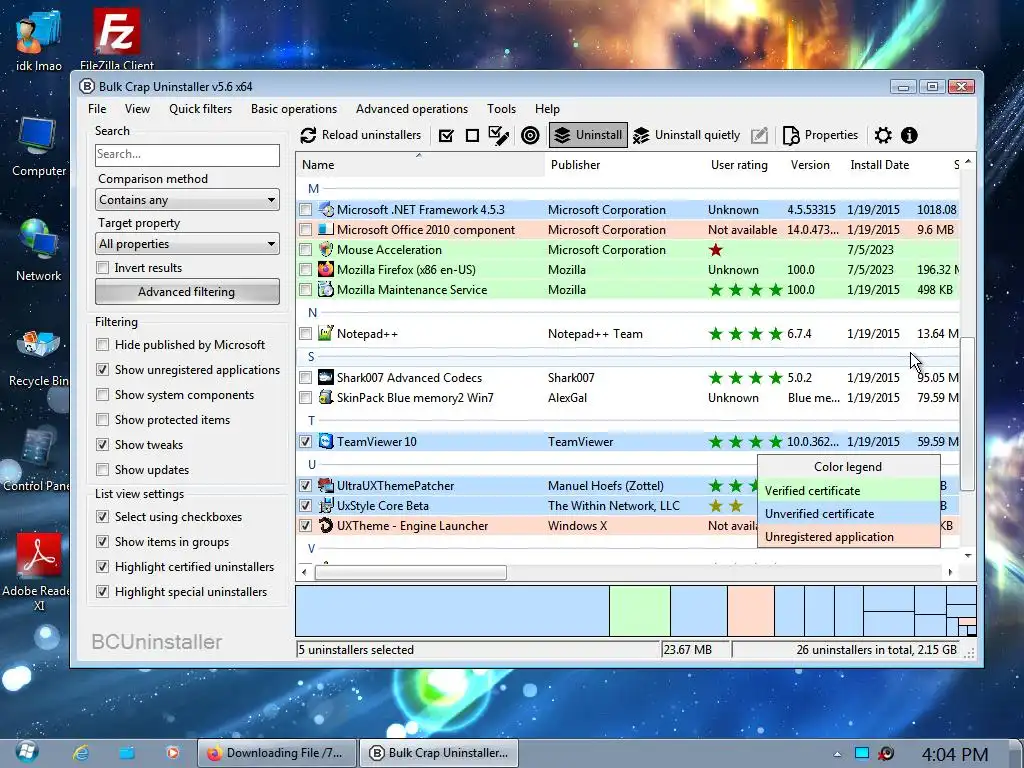Open the Comparison method Contains any dropdown

[x=187, y=200]
